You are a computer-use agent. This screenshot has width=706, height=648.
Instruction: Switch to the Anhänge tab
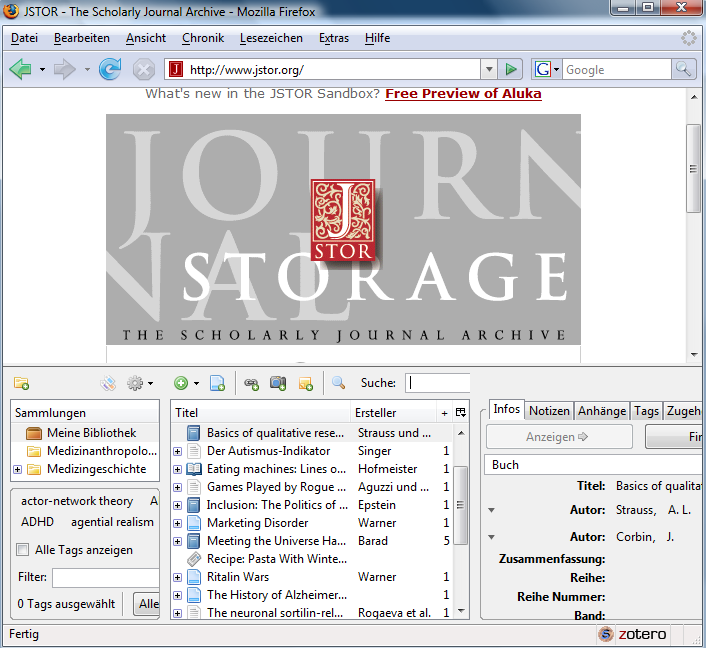pyautogui.click(x=602, y=411)
